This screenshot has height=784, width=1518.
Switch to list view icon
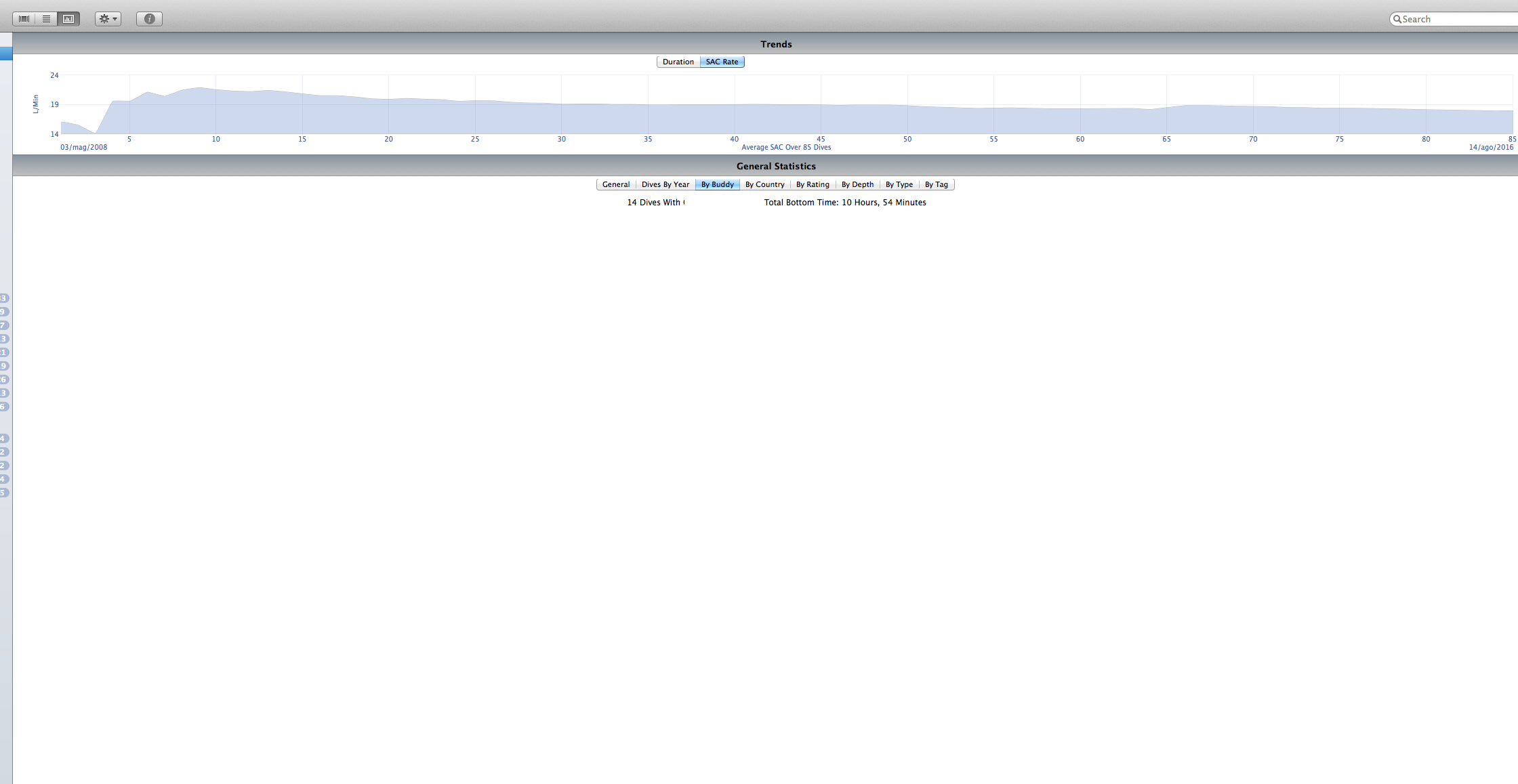tap(46, 19)
